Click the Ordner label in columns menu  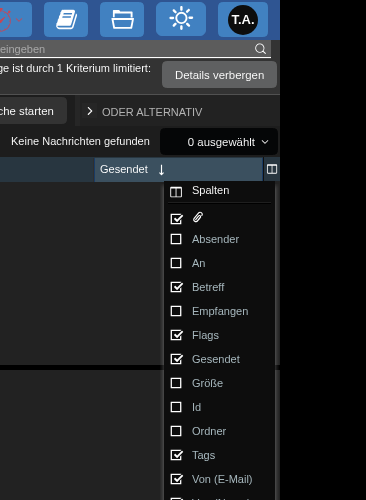(x=209, y=431)
